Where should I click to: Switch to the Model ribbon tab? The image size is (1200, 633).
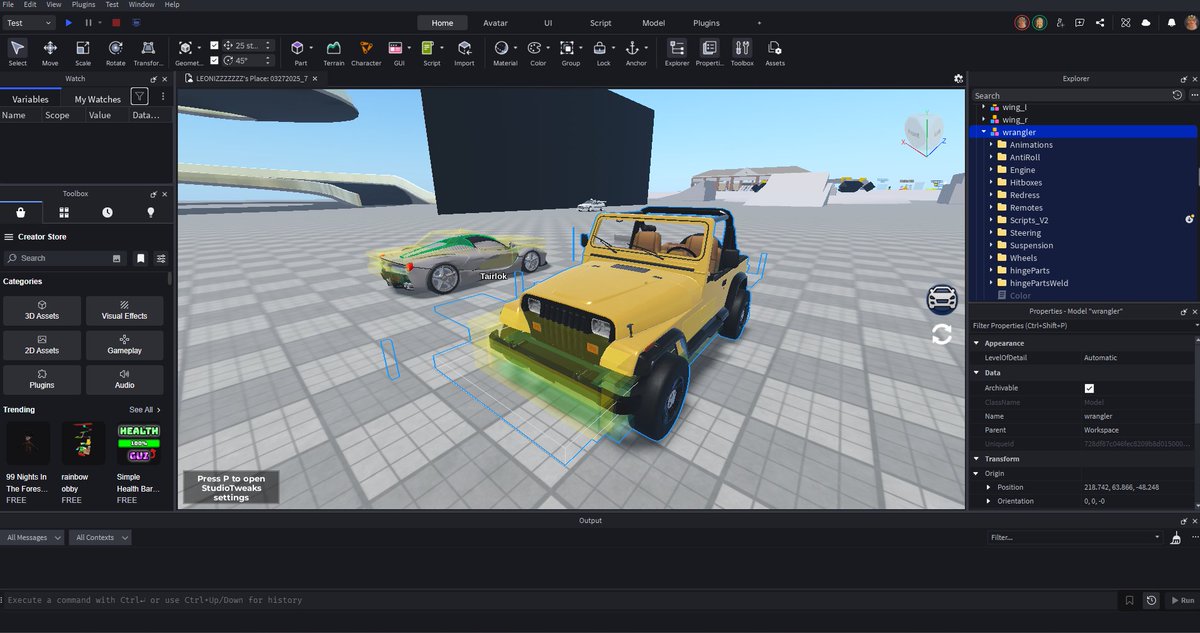653,22
